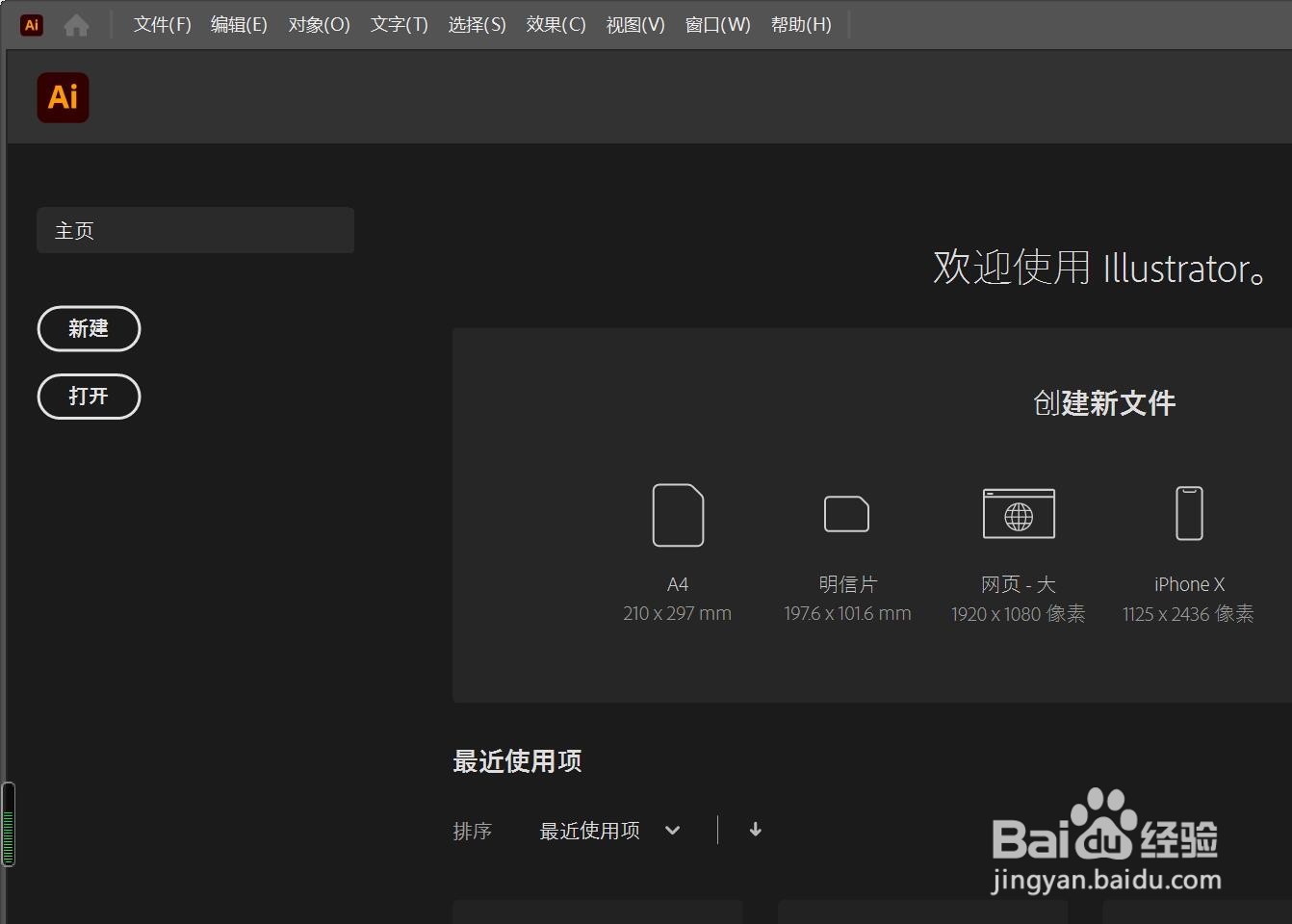Click the green level meter at left edge
Viewport: 1292px width, 924px height.
[x=9, y=825]
